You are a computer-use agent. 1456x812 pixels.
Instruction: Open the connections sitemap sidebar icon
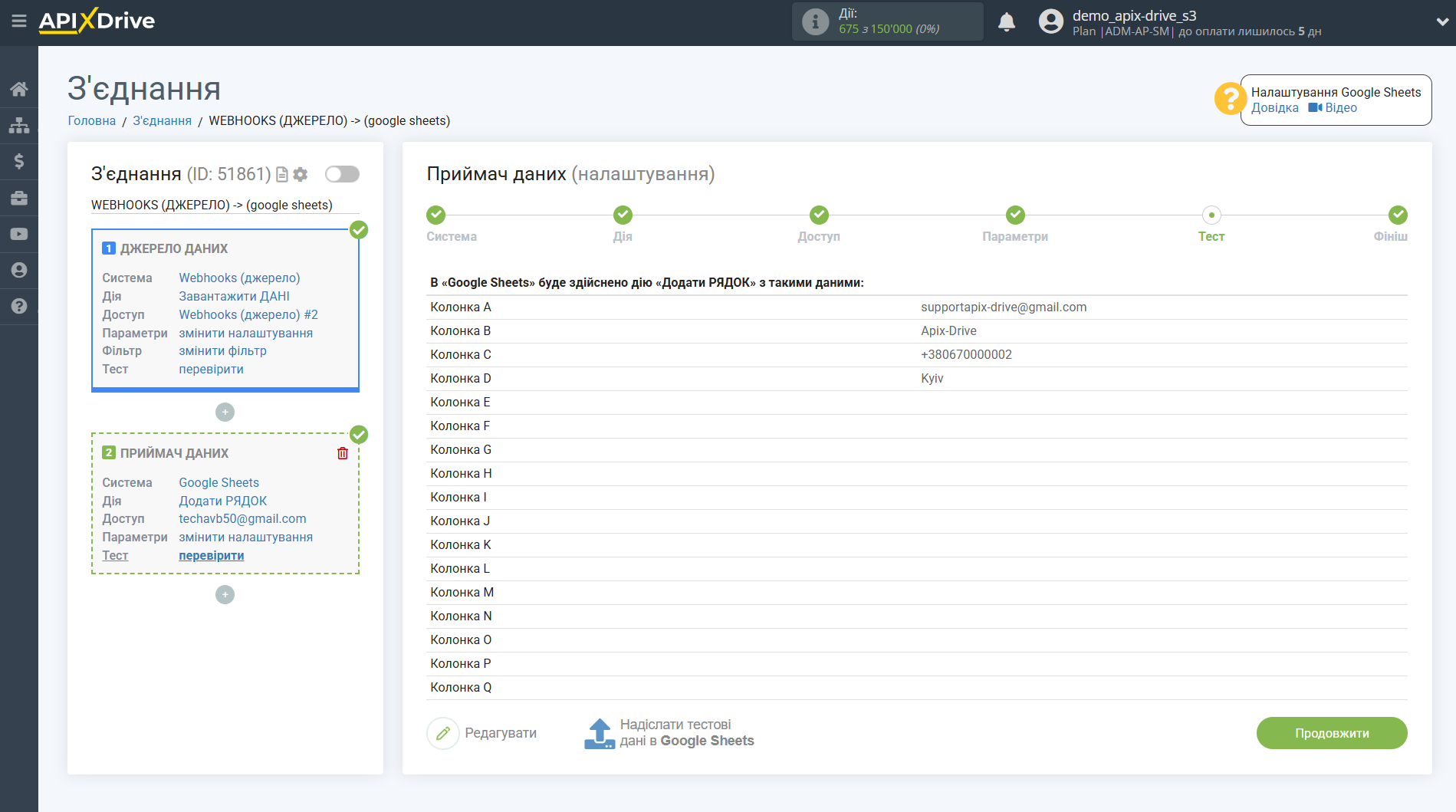19,125
